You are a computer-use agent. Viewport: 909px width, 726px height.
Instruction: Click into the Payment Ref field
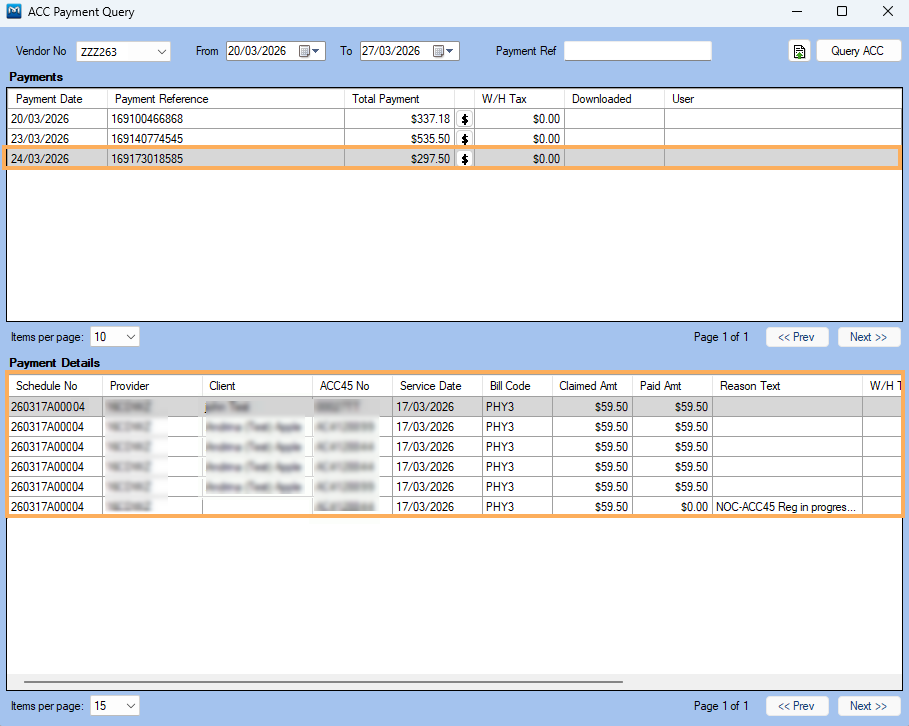(638, 51)
